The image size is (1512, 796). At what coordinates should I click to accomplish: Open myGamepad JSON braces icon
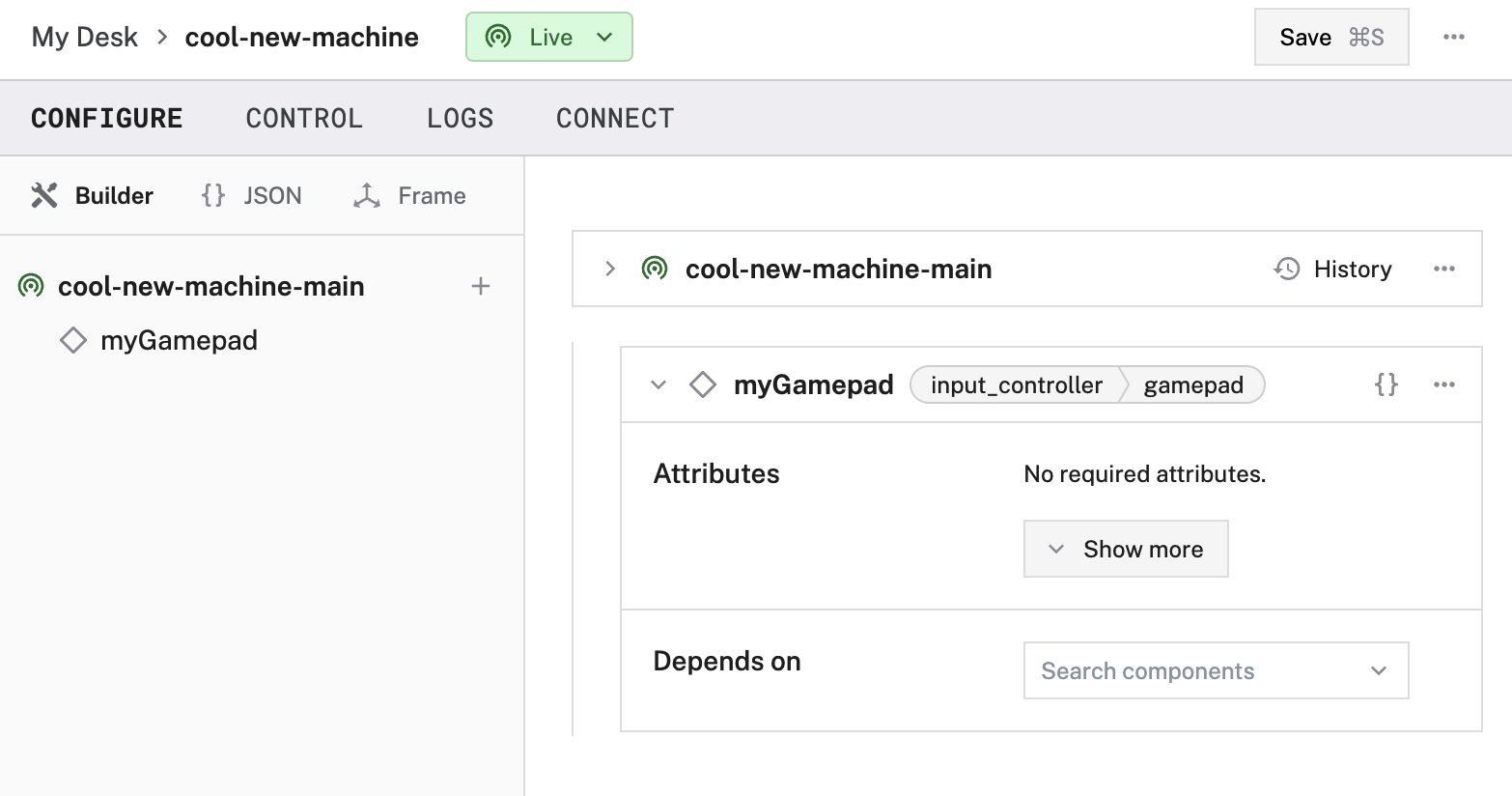[1386, 384]
